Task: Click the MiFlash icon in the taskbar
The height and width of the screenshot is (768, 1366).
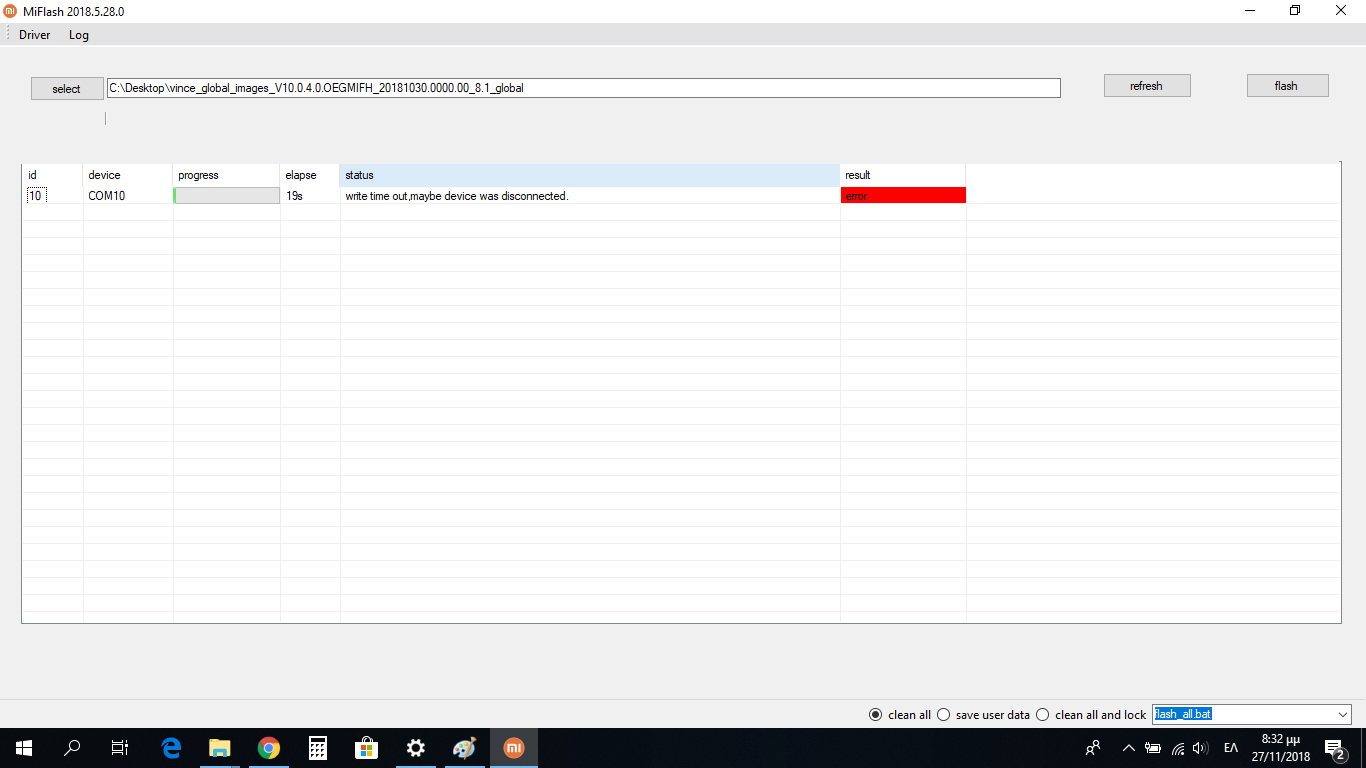Action: 514,748
